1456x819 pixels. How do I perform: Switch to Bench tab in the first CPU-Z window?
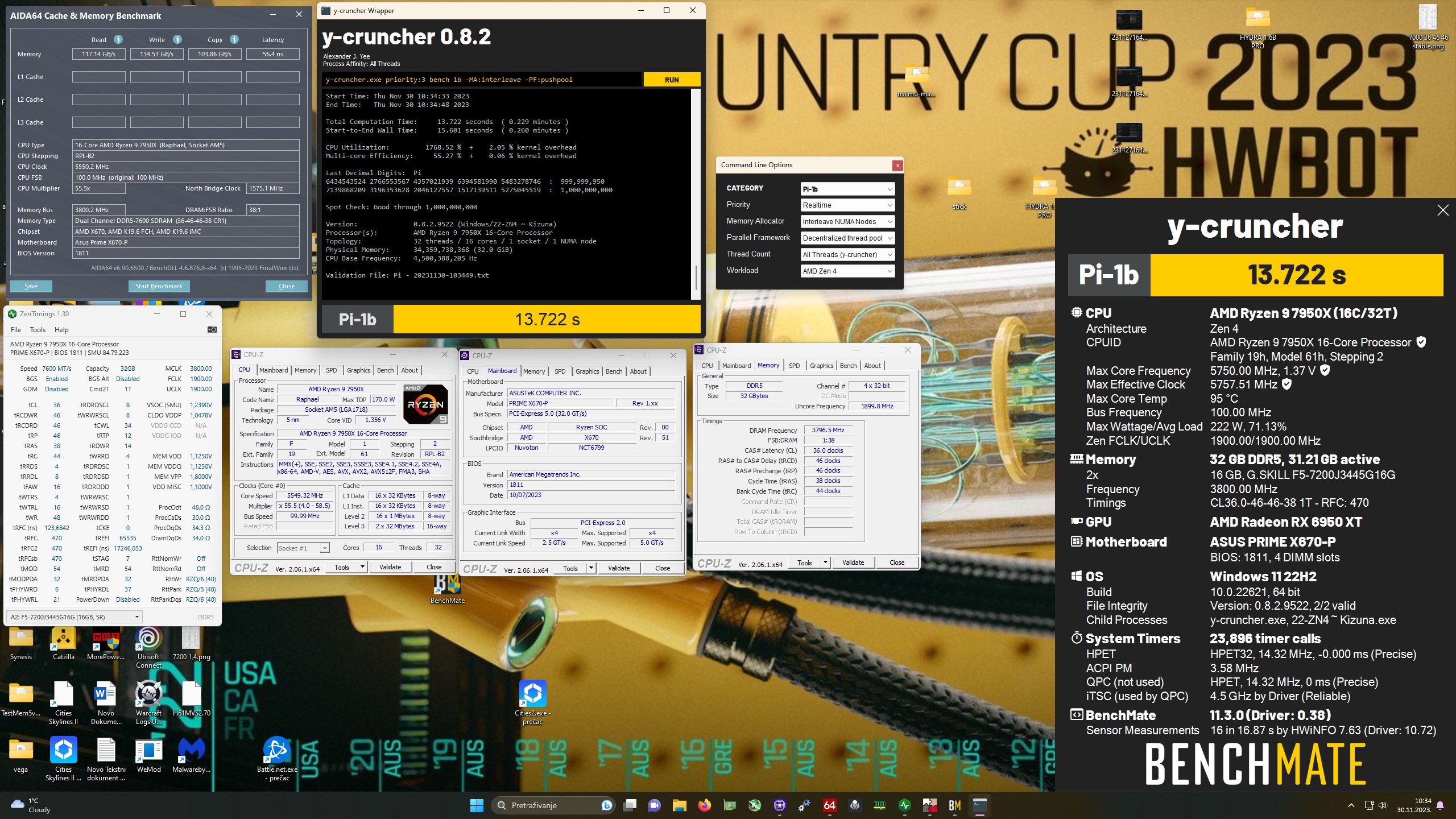tap(385, 370)
